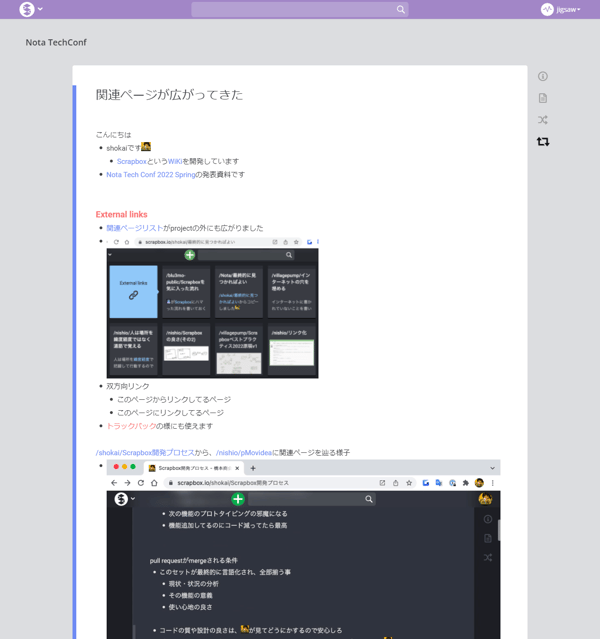Image resolution: width=600 pixels, height=639 pixels.
Task: Click home icon in embedded browser
Action: coord(154,483)
